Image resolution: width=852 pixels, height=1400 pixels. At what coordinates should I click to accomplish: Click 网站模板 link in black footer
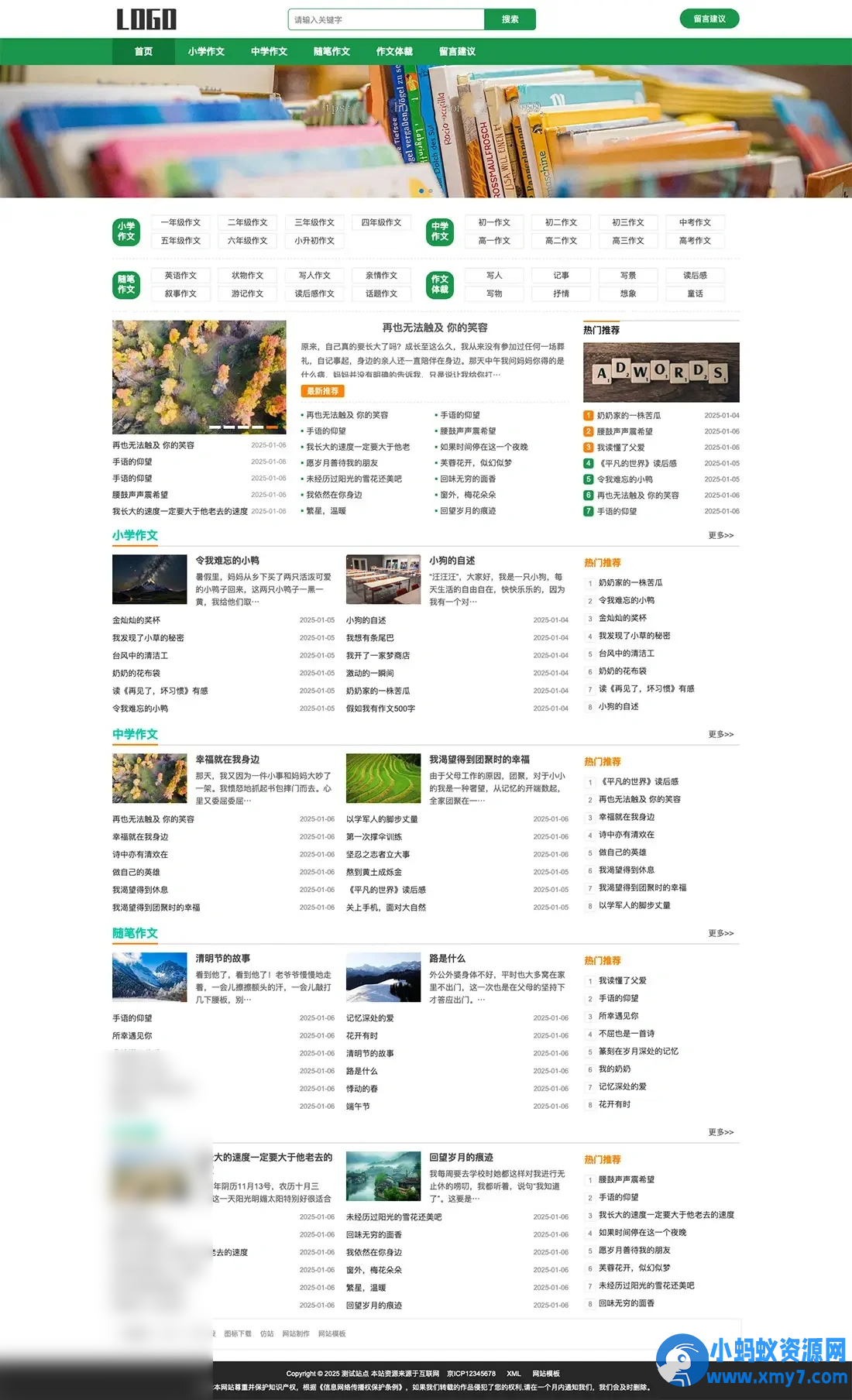pyautogui.click(x=546, y=1374)
